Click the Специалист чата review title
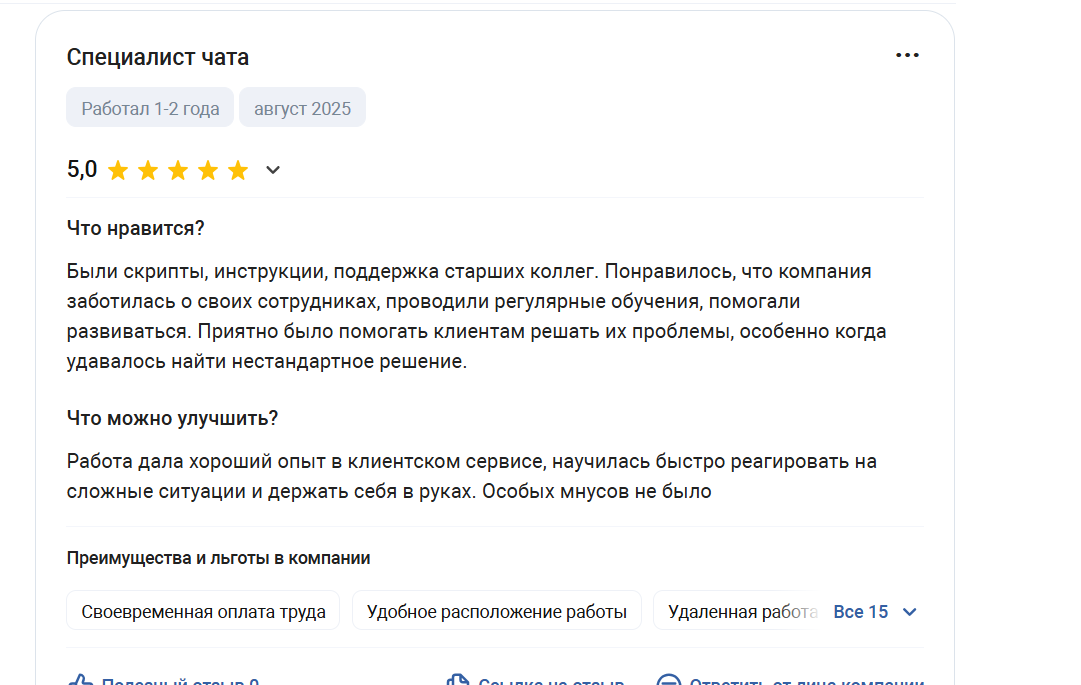This screenshot has height=685, width=1081. pos(158,57)
